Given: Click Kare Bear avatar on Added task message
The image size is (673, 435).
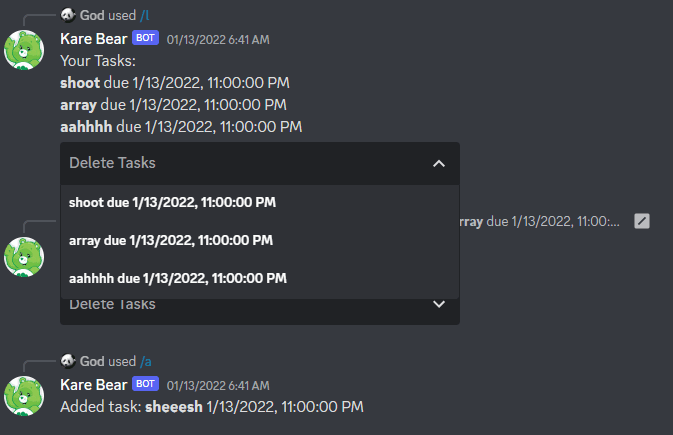Looking at the screenshot, I should point(24,396).
